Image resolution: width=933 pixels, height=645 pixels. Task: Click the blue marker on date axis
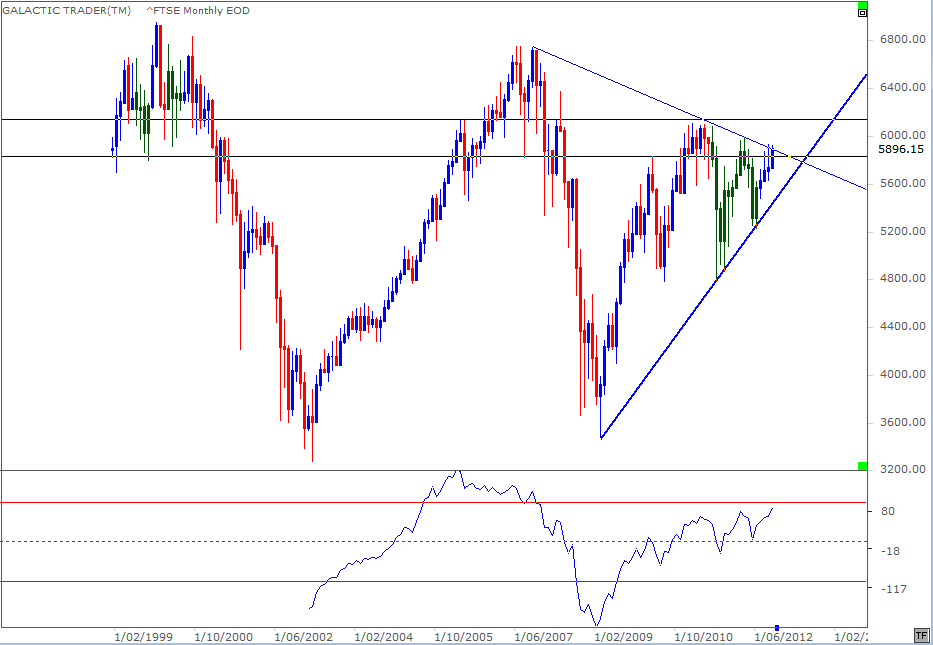click(777, 628)
